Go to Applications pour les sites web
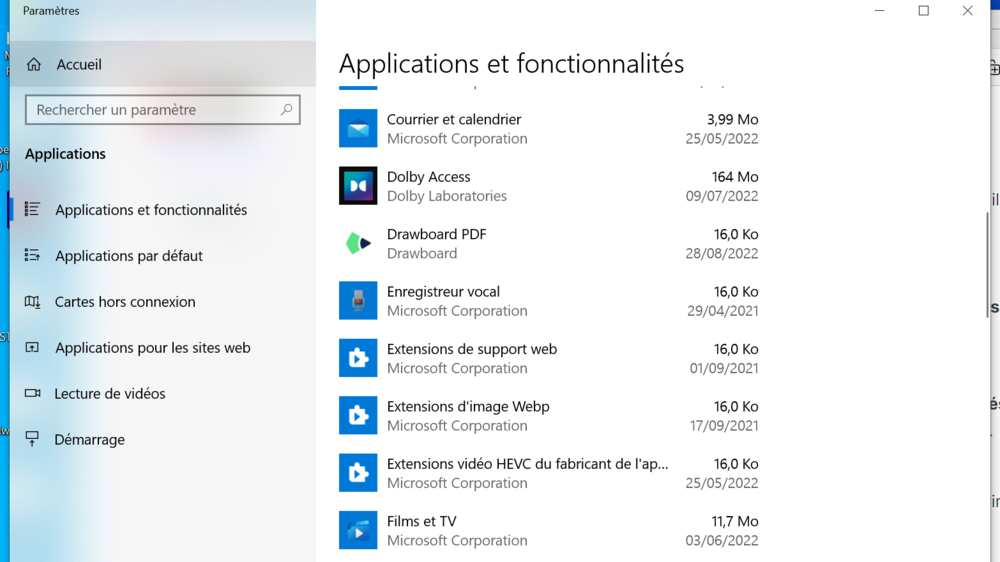Screen dimensions: 1000x562 (x=152, y=348)
